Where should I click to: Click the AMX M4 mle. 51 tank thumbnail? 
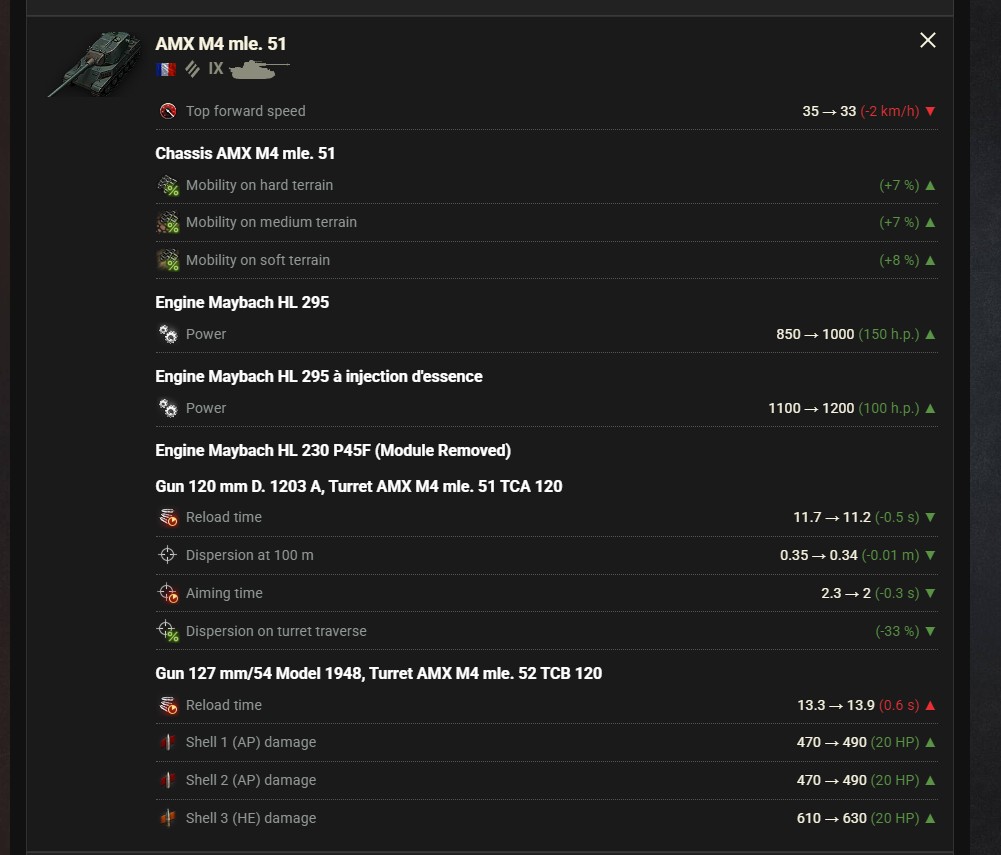tap(96, 64)
